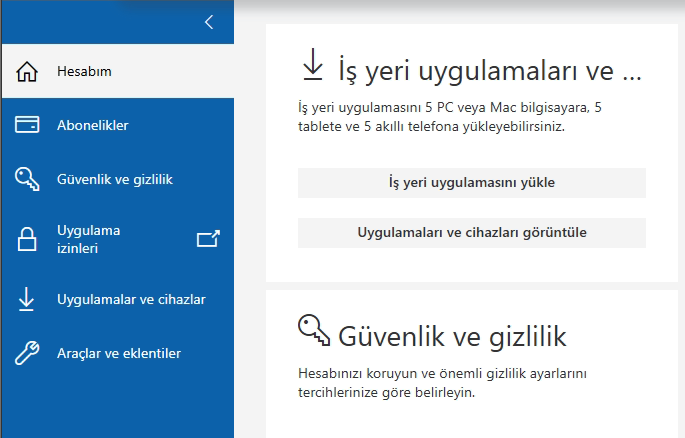Collapse the sidebar with the chevron arrow
Image resolution: width=685 pixels, height=438 pixels.
[209, 22]
